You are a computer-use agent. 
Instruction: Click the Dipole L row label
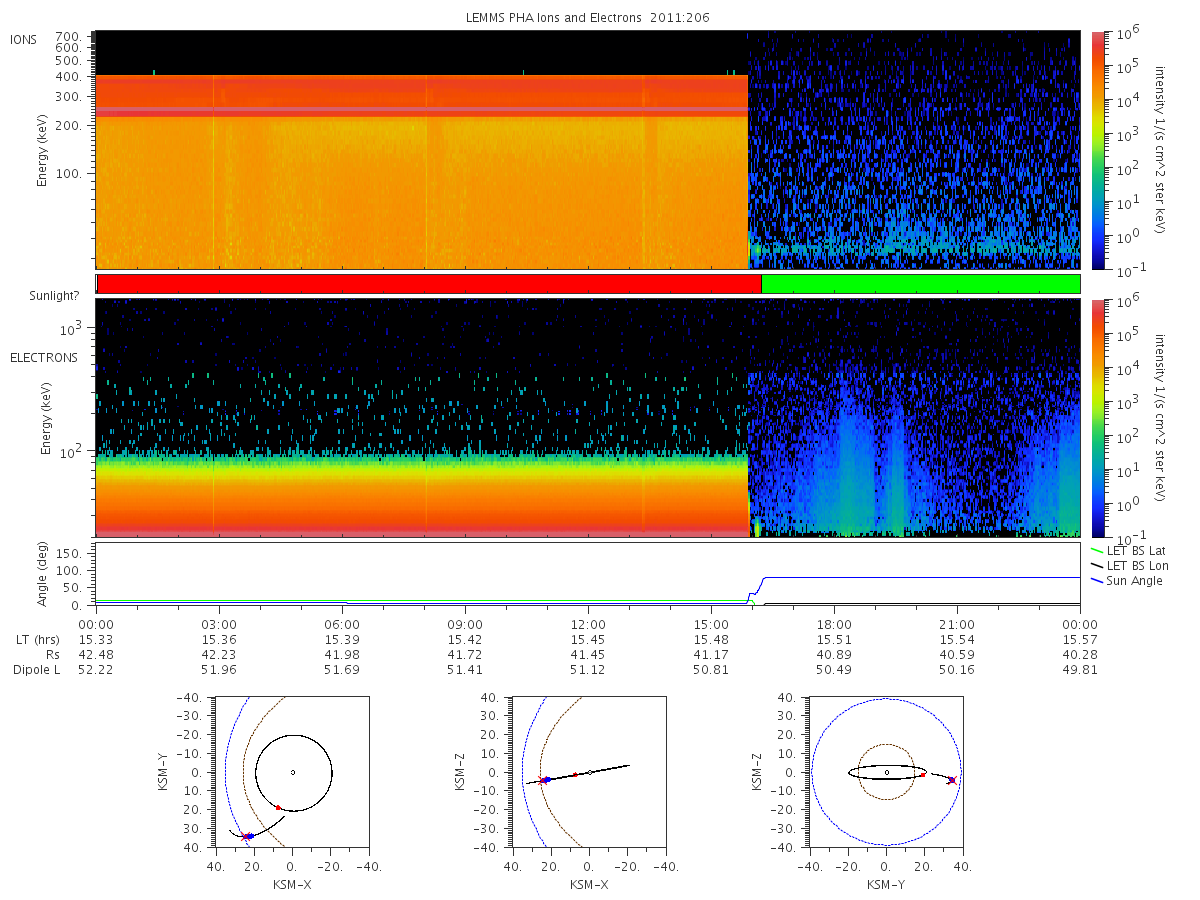(36, 670)
